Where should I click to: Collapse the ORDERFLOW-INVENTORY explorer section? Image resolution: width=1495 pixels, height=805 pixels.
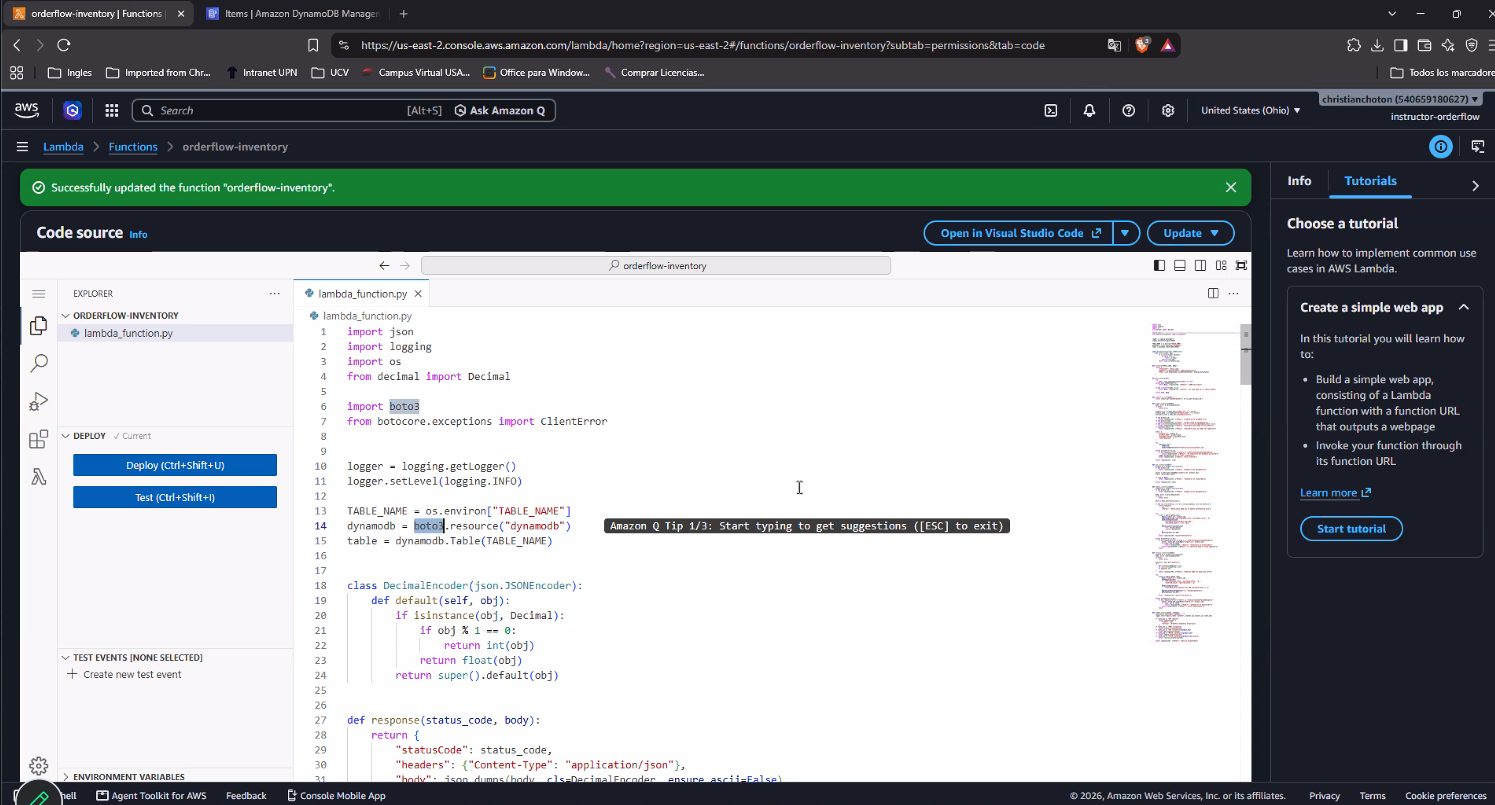175,316
